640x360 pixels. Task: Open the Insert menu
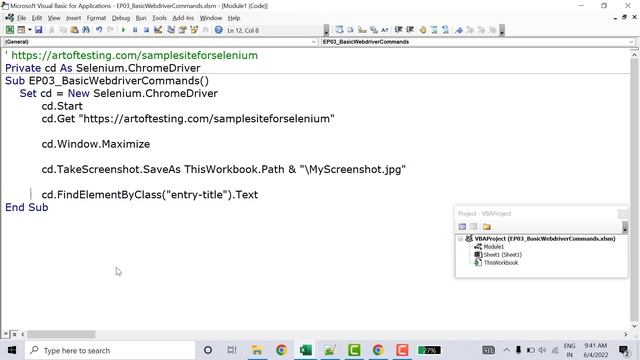pyautogui.click(x=73, y=18)
